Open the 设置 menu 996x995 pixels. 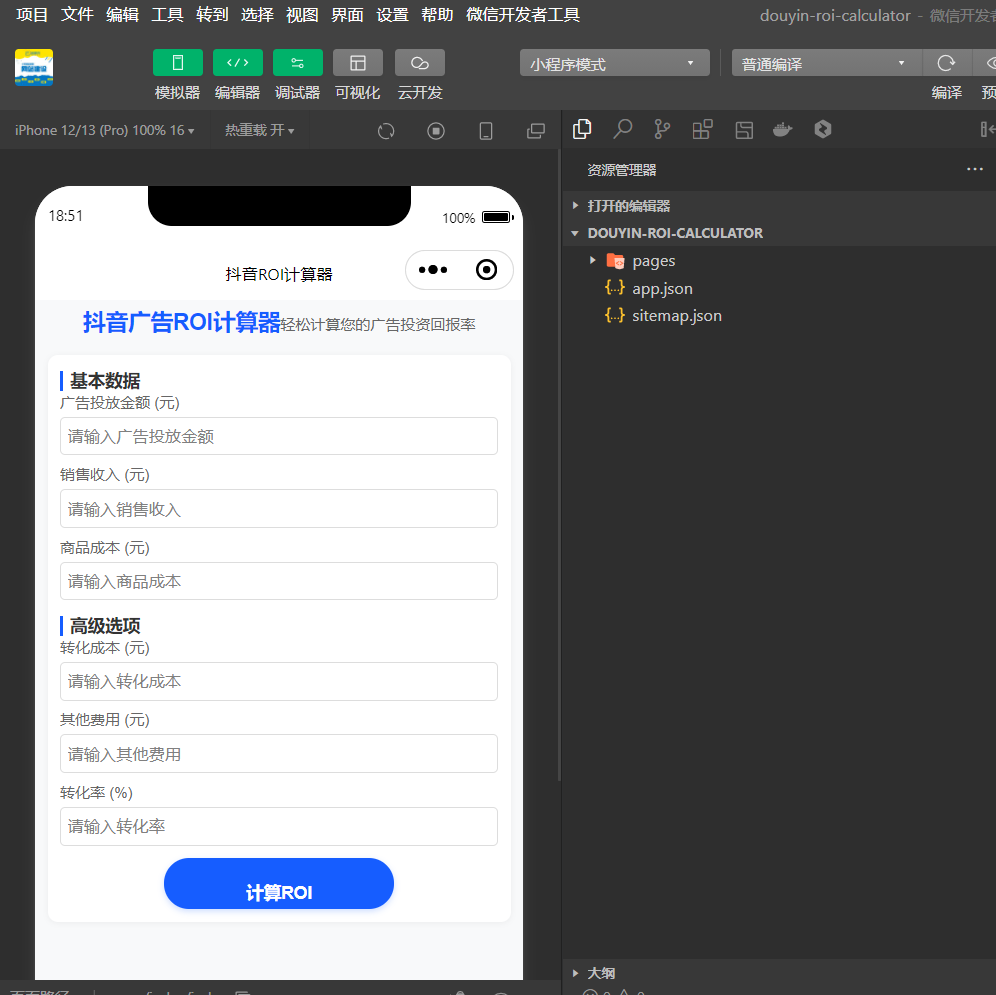pos(393,15)
